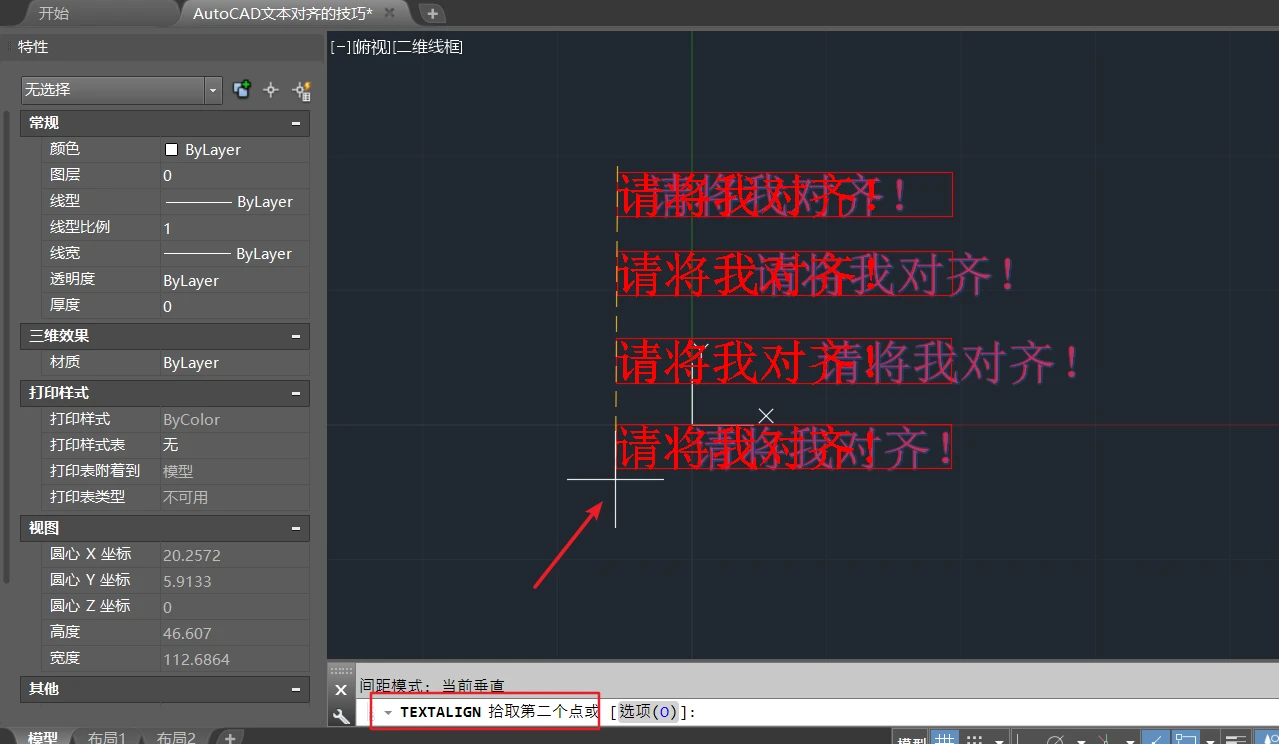1279x744 pixels.
Task: Click the 线宽 ByLayer value field
Action: [x=235, y=253]
